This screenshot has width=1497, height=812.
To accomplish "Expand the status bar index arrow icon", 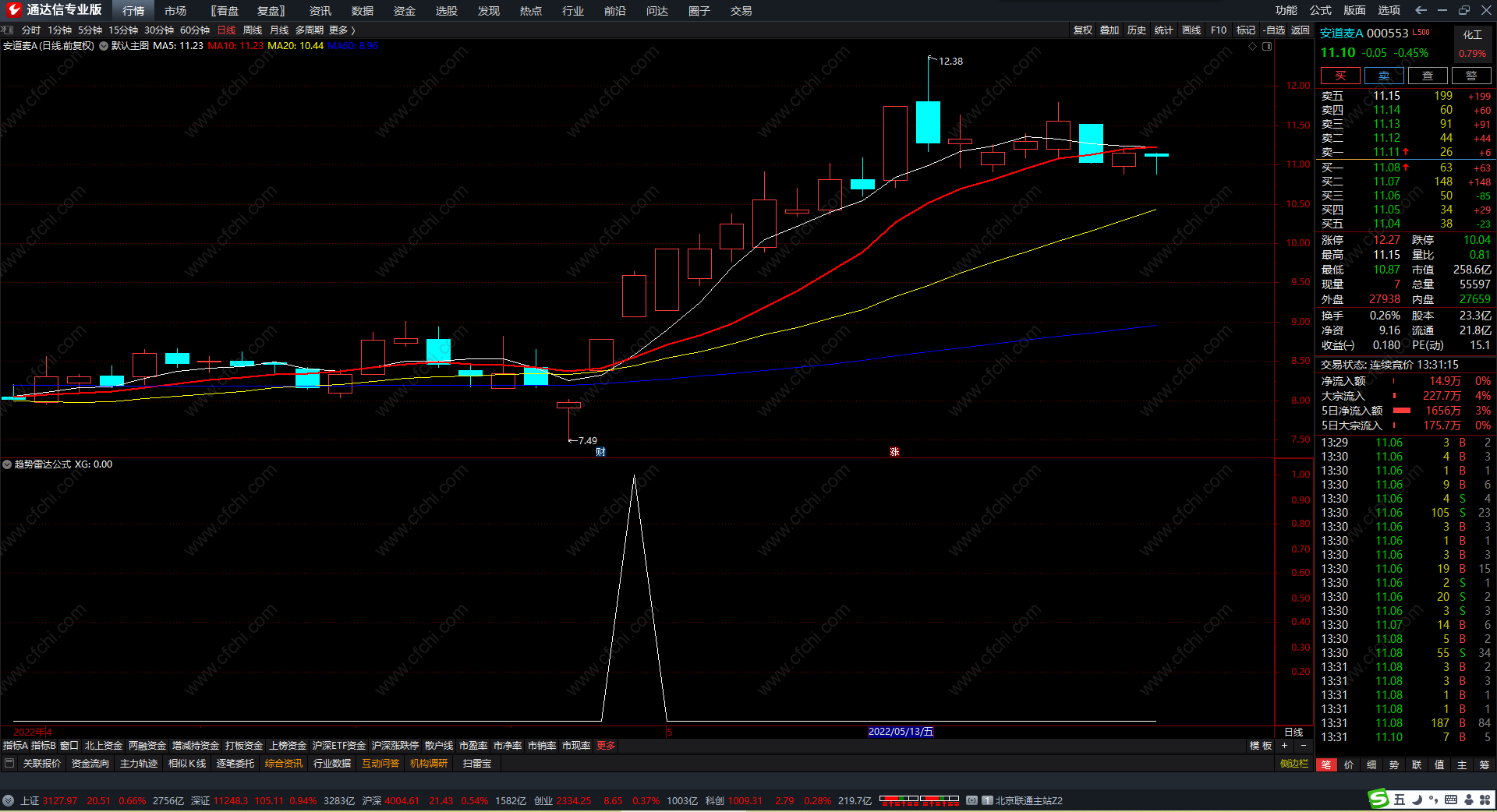I will point(8,800).
